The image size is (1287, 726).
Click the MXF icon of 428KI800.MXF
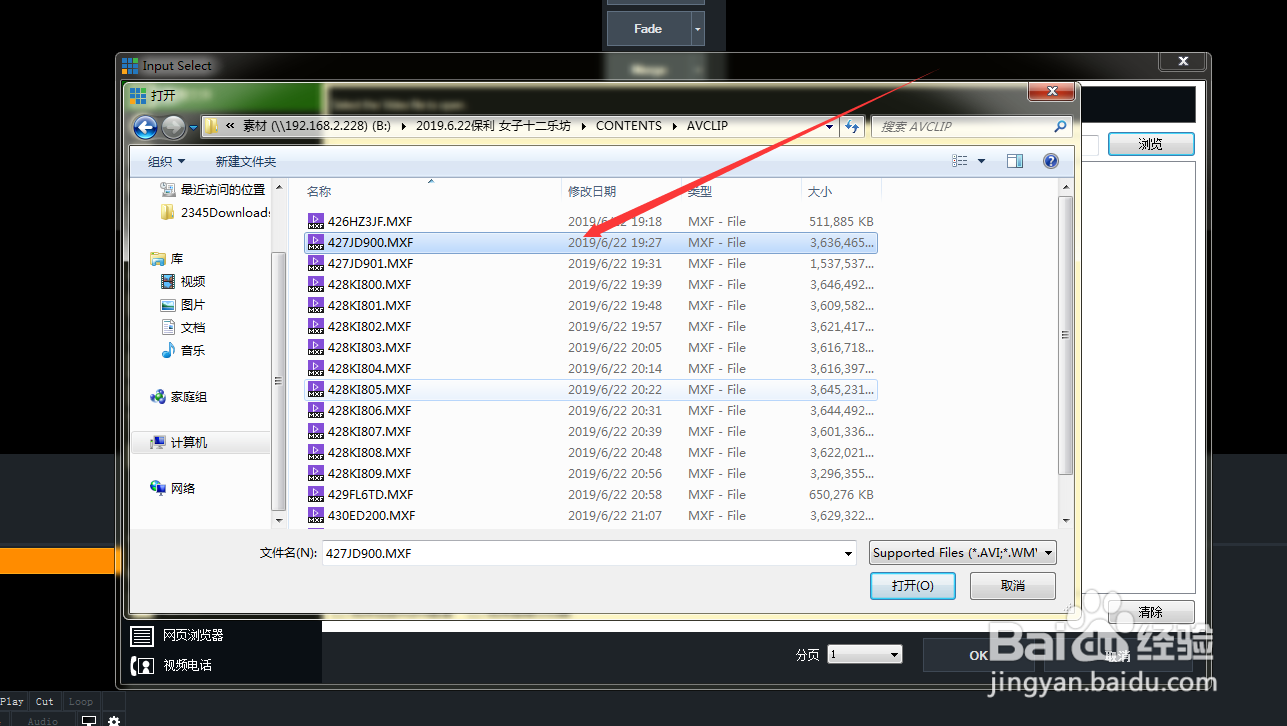[316, 284]
